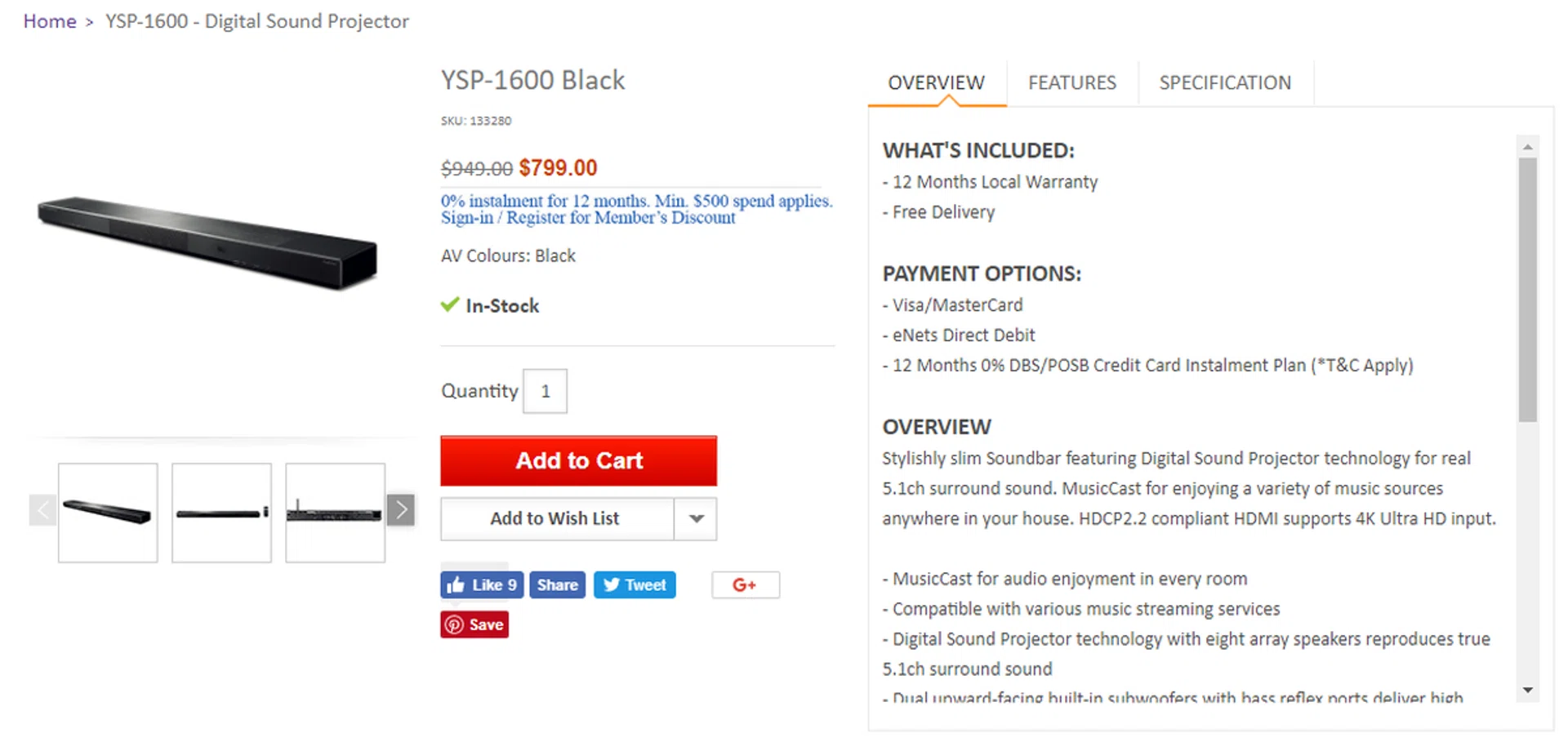The image size is (1568, 742).
Task: Click the overview panel scrollbar thumb
Action: point(1527,290)
